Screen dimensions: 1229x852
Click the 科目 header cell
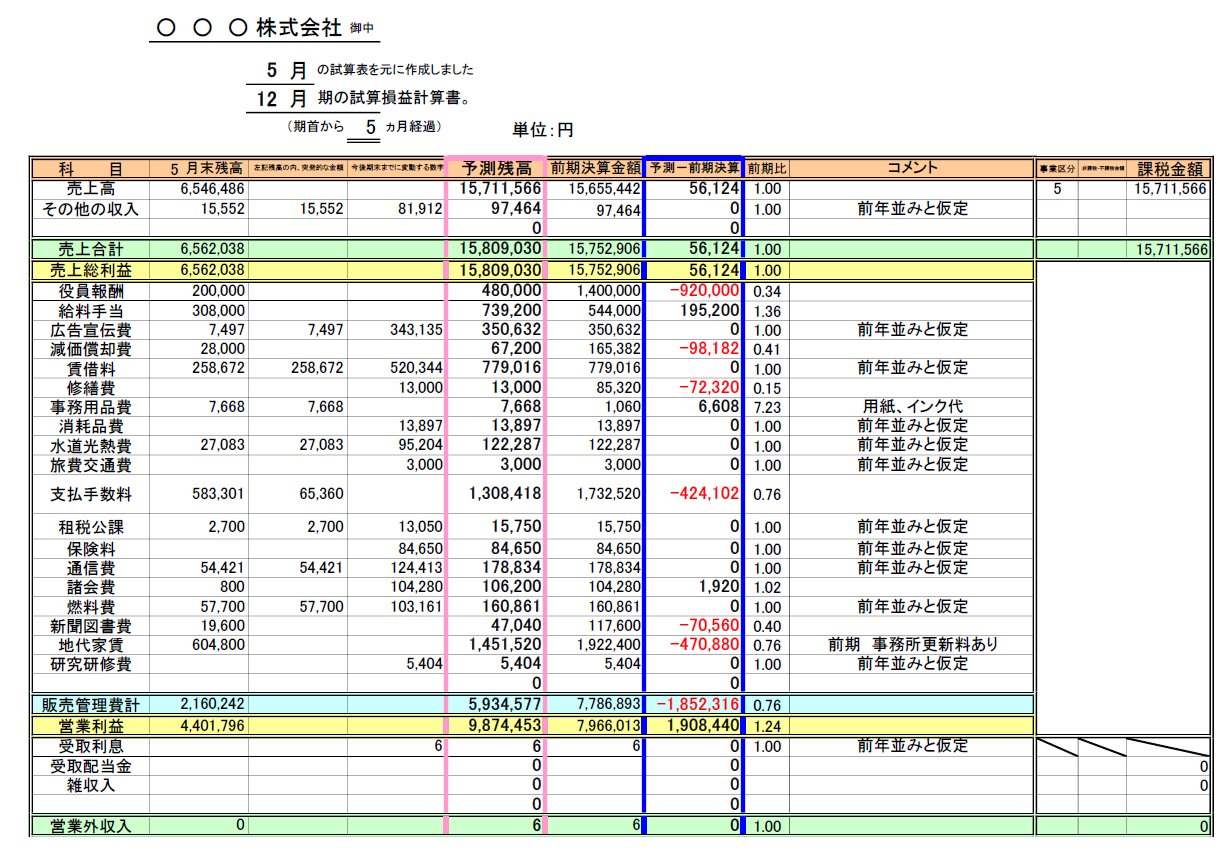(x=91, y=168)
